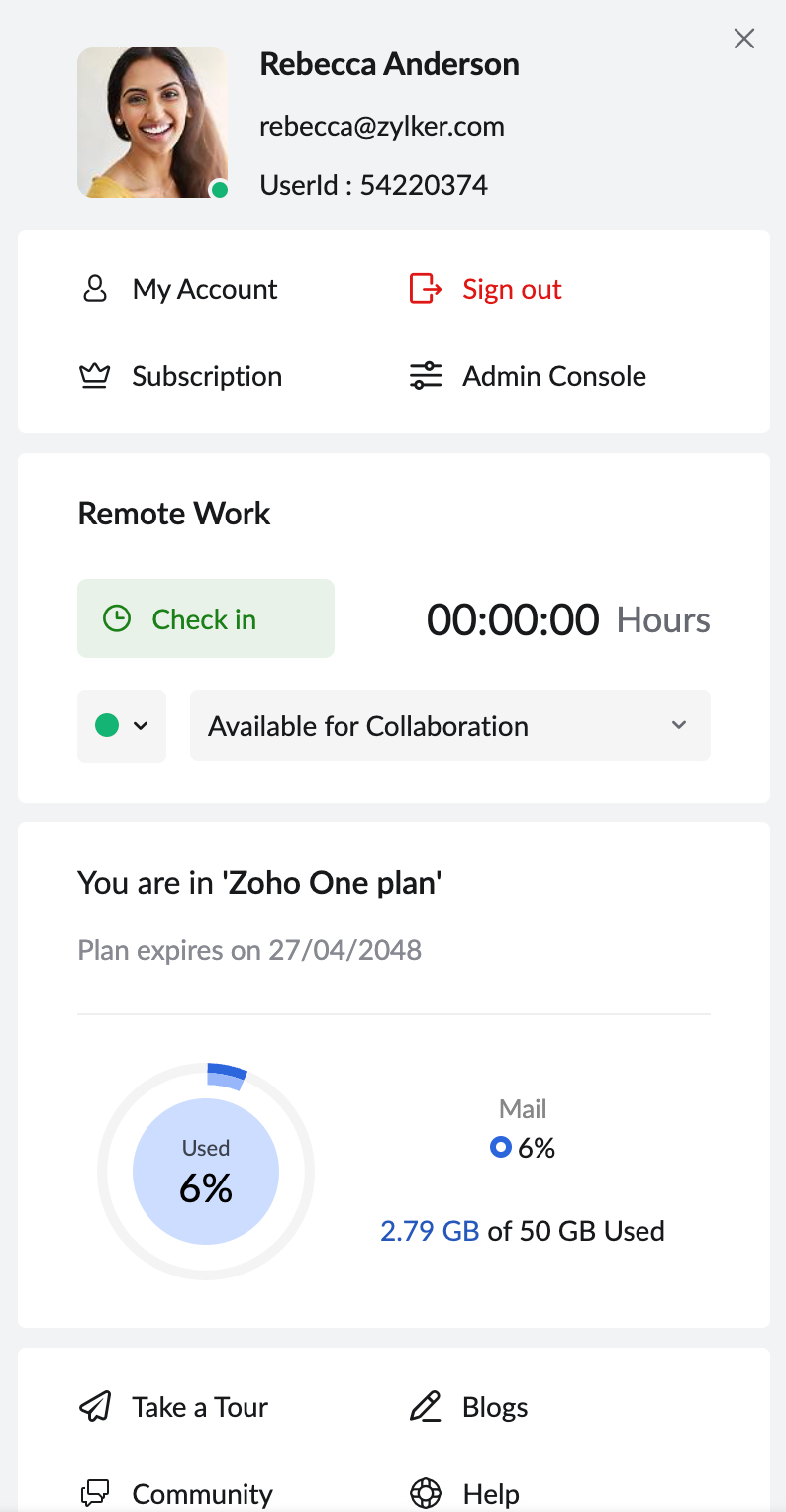
Task: Expand the Available for Collaboration dropdown
Action: (449, 726)
